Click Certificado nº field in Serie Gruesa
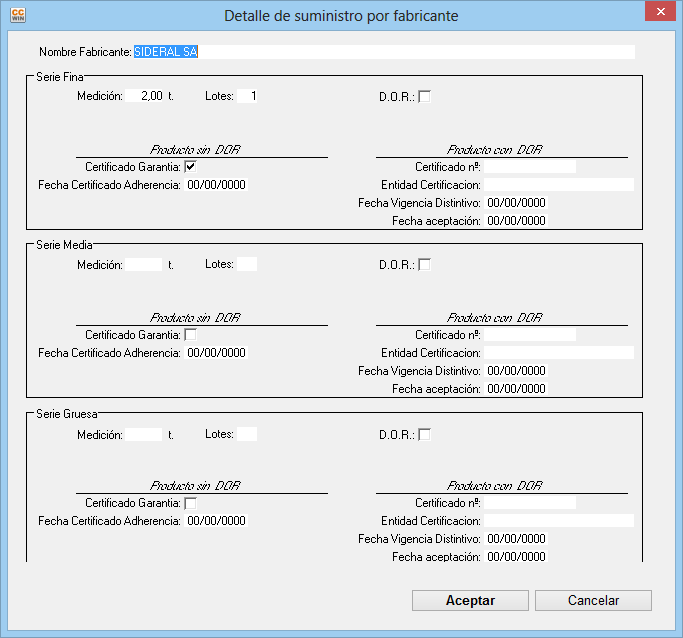The width and height of the screenshot is (683, 638). coord(530,503)
